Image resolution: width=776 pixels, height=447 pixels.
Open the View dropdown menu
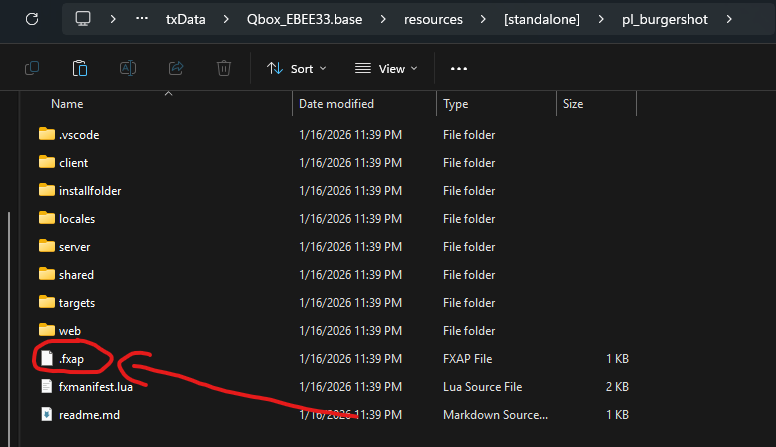coord(386,68)
